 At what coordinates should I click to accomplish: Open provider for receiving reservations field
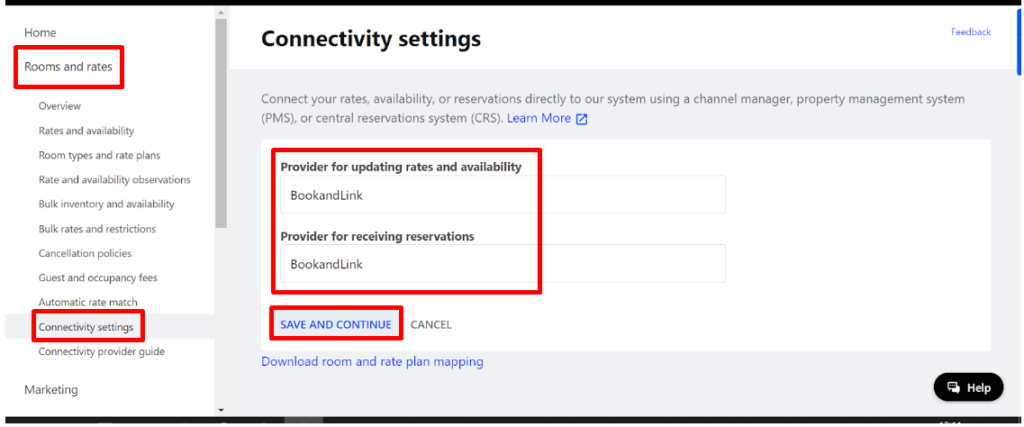coord(503,264)
